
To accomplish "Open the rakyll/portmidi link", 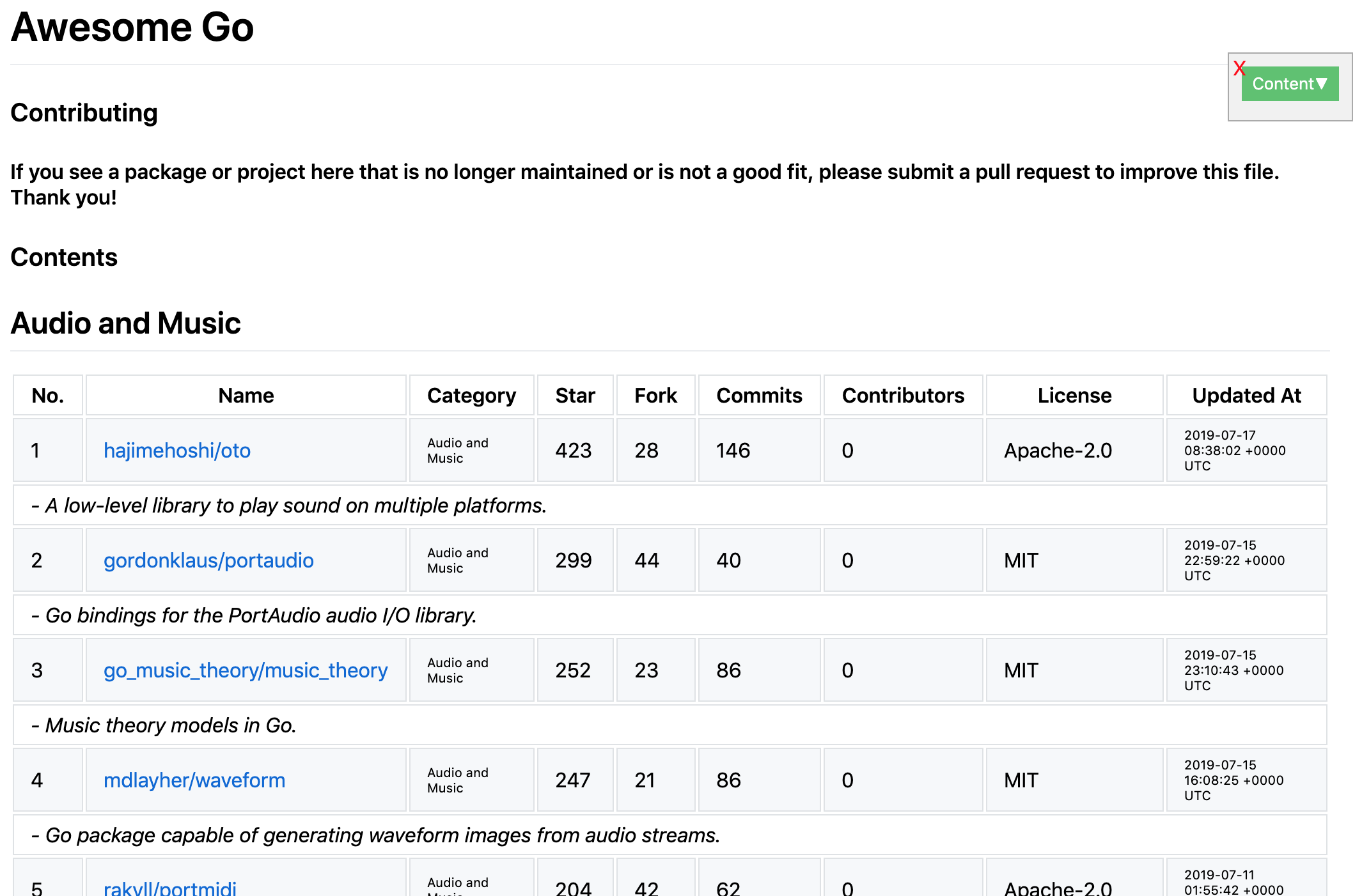I will [170, 888].
